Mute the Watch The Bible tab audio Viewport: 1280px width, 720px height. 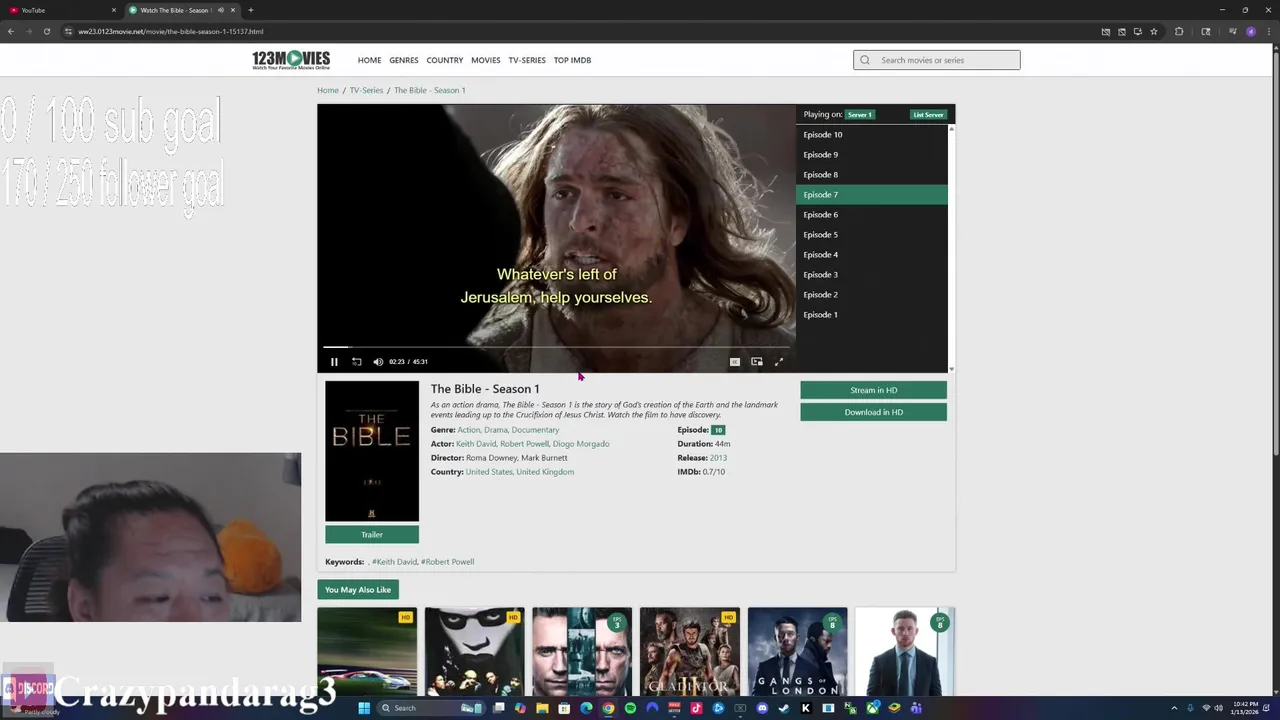[220, 10]
